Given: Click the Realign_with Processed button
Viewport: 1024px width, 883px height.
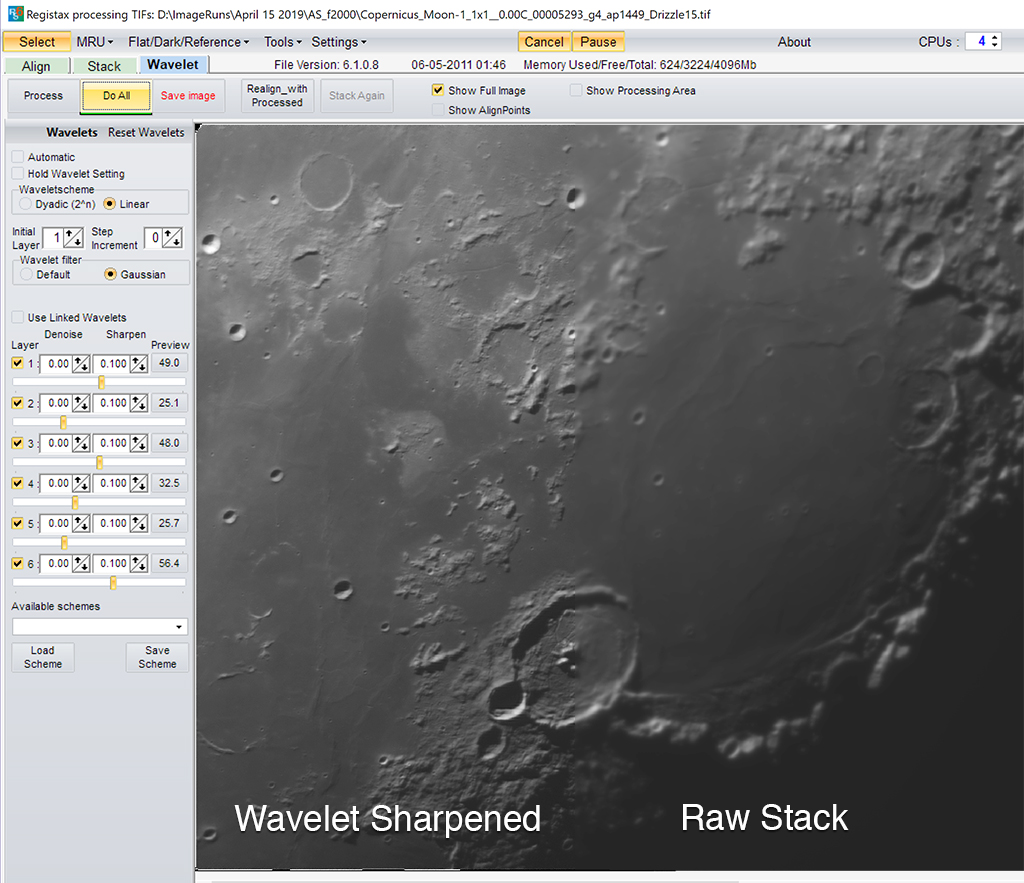Looking at the screenshot, I should click(277, 96).
